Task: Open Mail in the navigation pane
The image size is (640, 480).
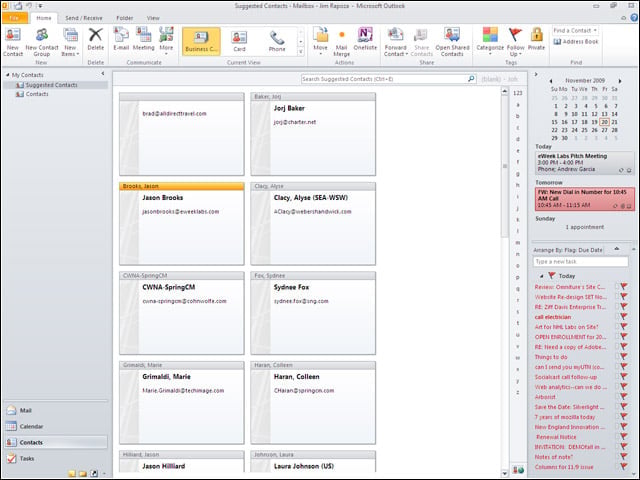Action: point(56,410)
